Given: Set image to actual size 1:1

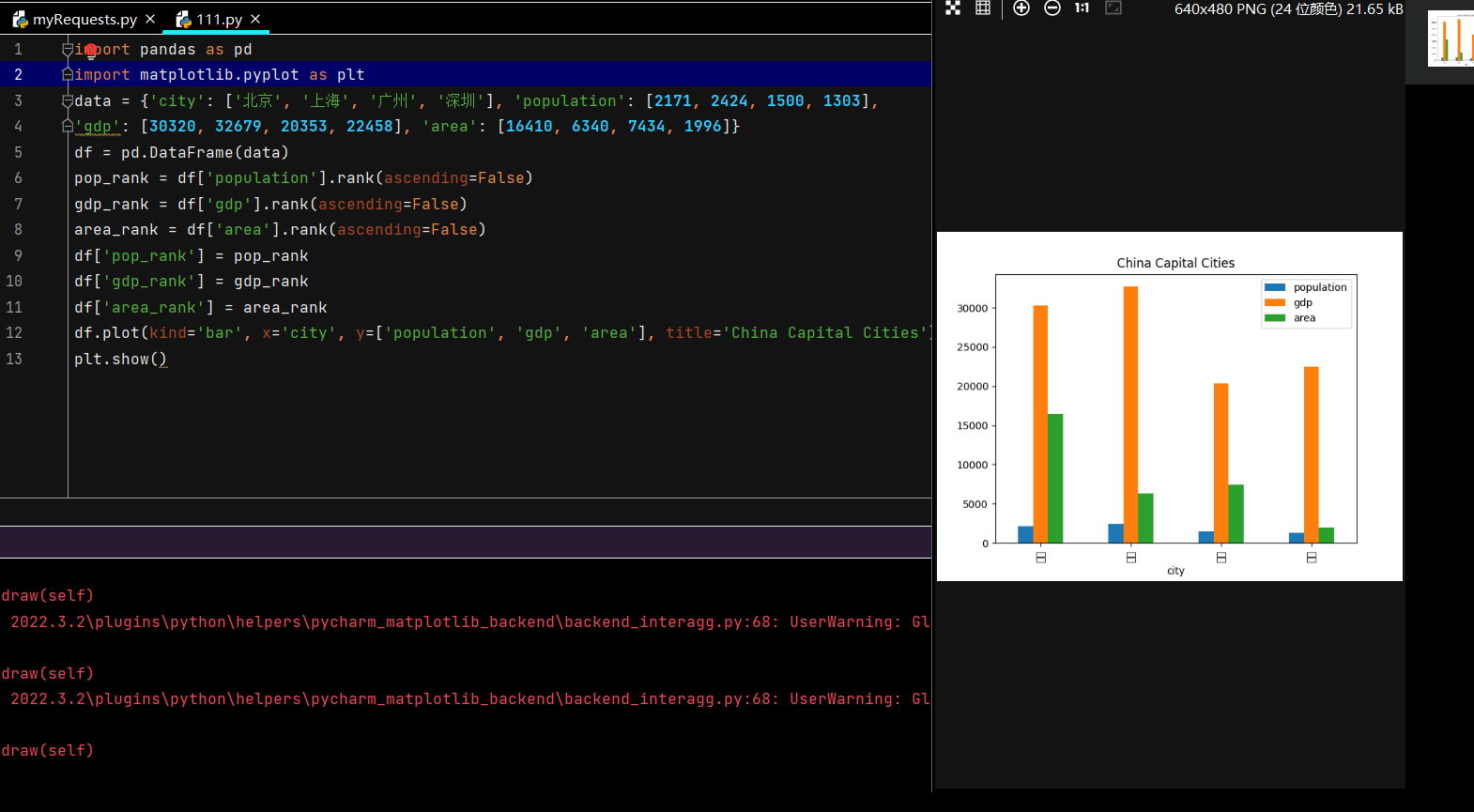Looking at the screenshot, I should point(1082,8).
